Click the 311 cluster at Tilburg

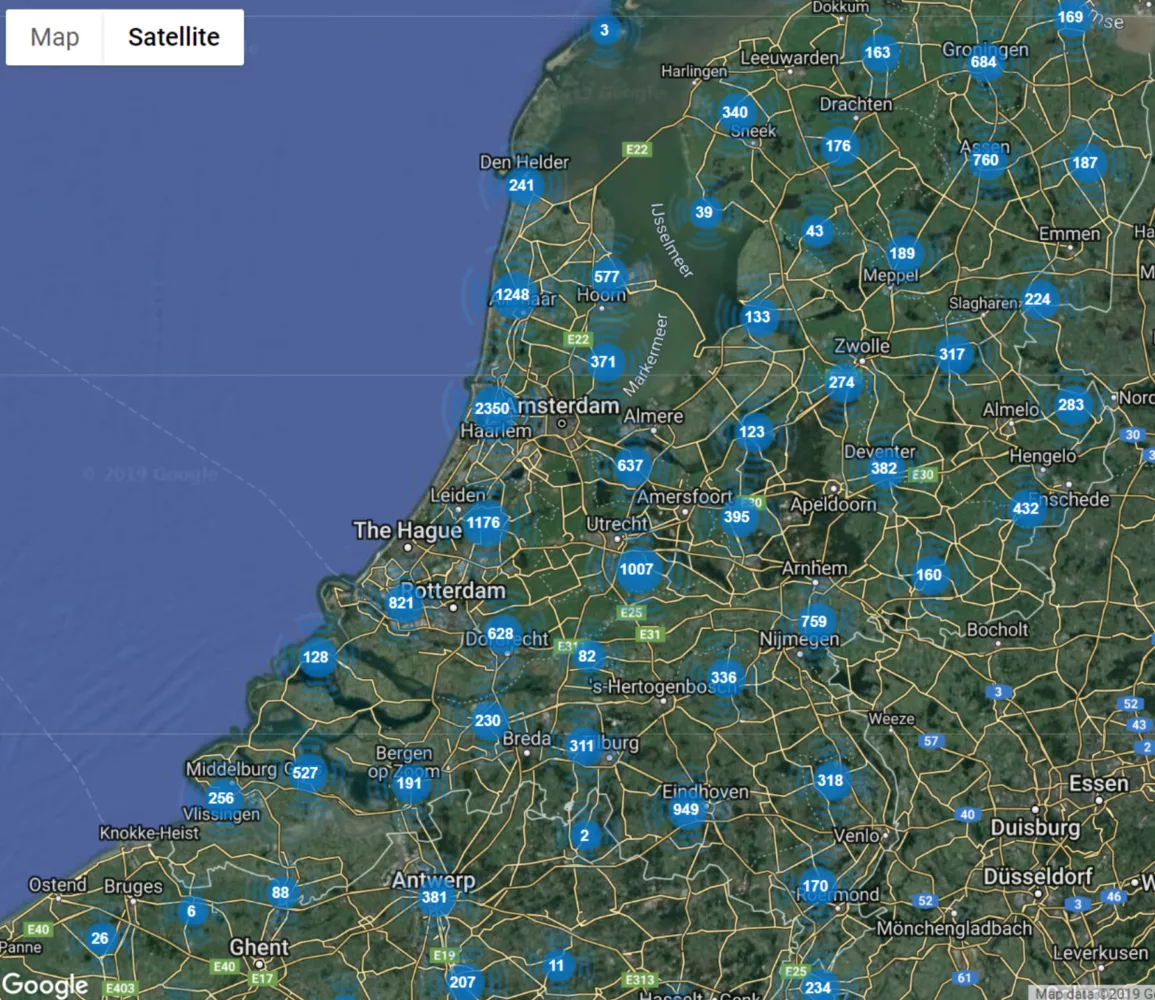coord(582,746)
